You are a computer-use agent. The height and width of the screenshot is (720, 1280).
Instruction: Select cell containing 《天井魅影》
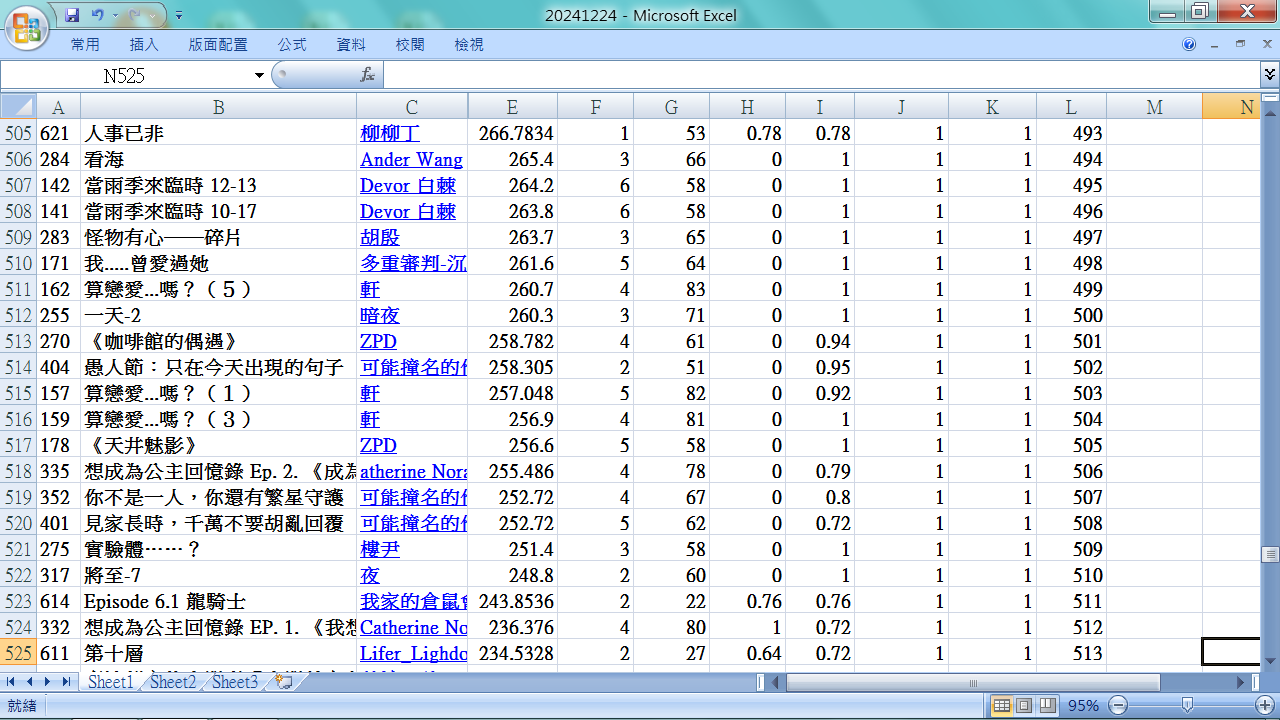[x=218, y=445]
